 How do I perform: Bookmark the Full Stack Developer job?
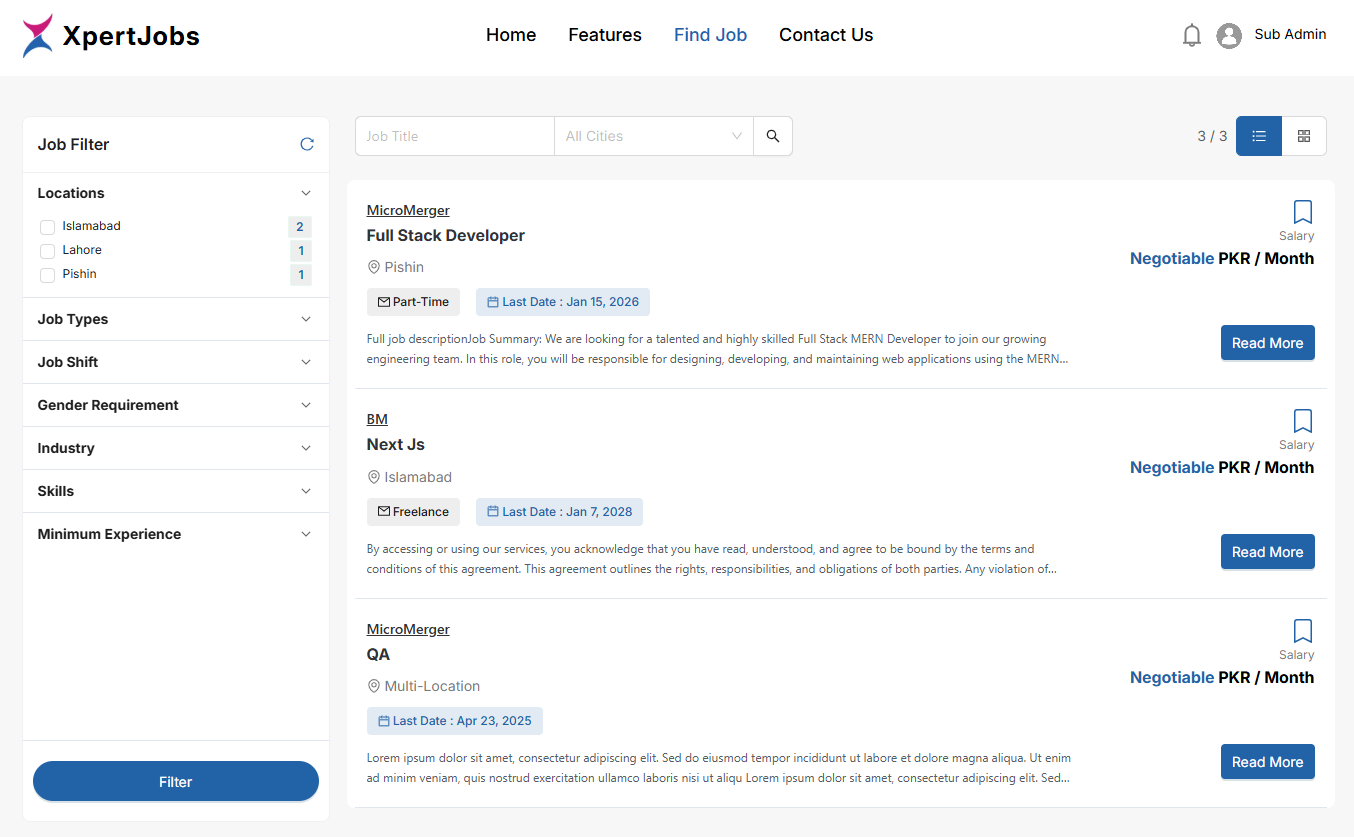[x=1302, y=212]
